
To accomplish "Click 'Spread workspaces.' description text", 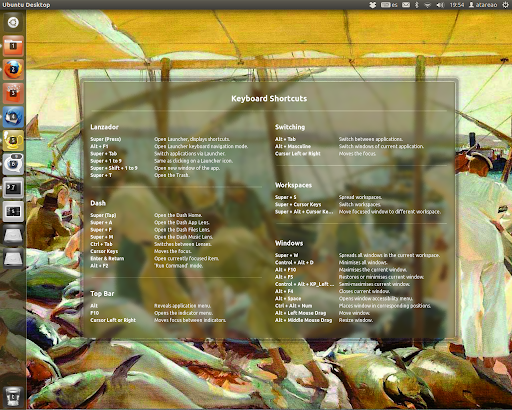I will pos(360,197).
